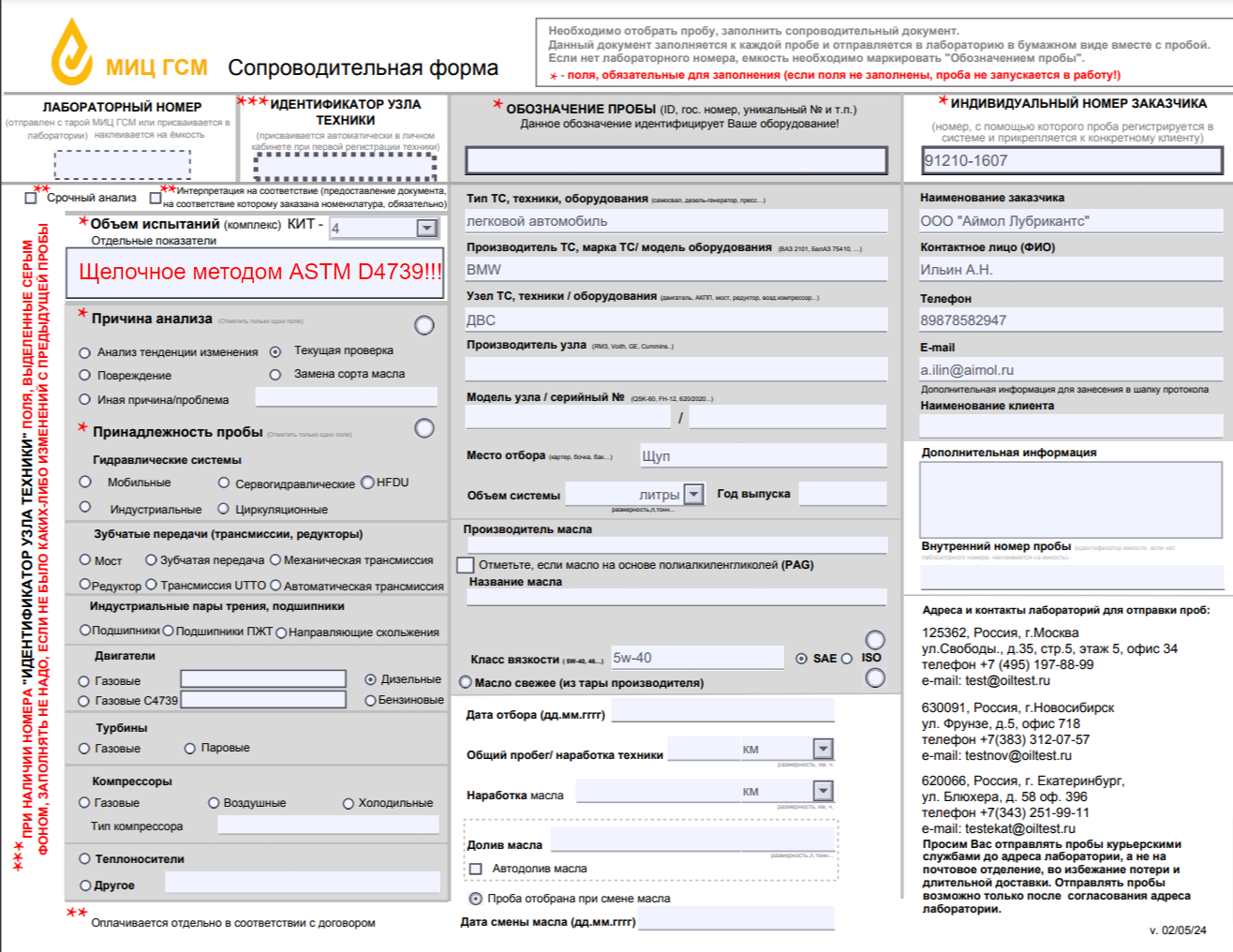Choose Газовые engine radio under Двигатели
The height and width of the screenshot is (952, 1233).
tap(84, 681)
